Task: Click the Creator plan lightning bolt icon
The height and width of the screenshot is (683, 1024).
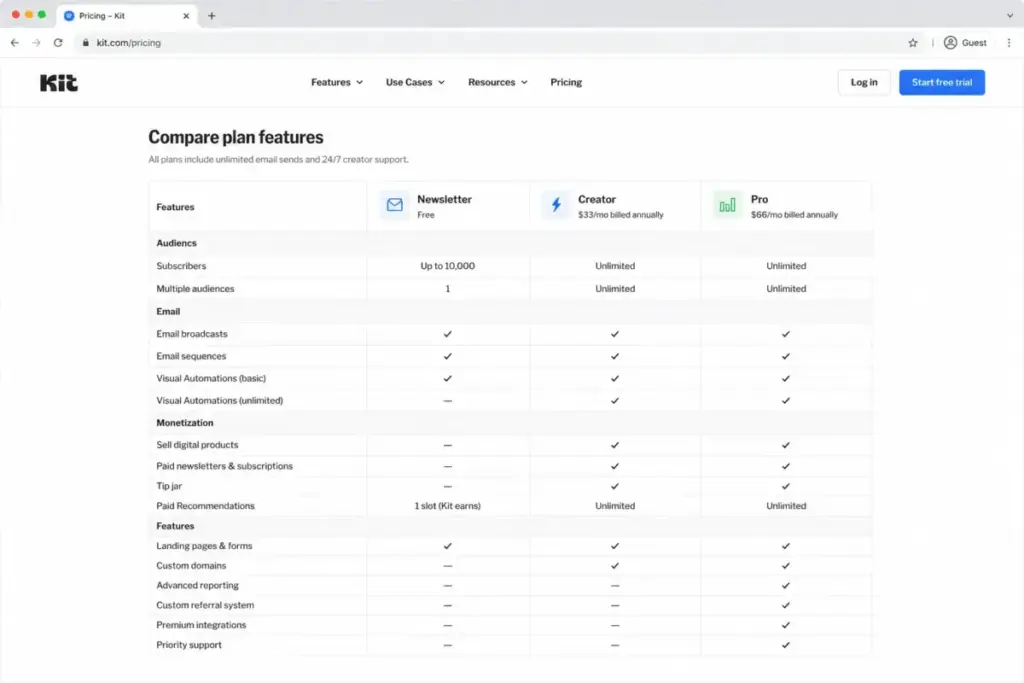Action: (x=556, y=205)
